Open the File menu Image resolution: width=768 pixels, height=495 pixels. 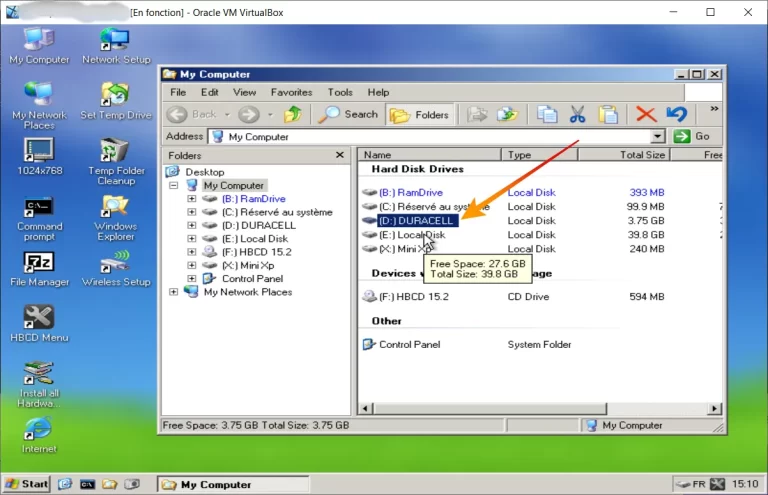click(178, 93)
